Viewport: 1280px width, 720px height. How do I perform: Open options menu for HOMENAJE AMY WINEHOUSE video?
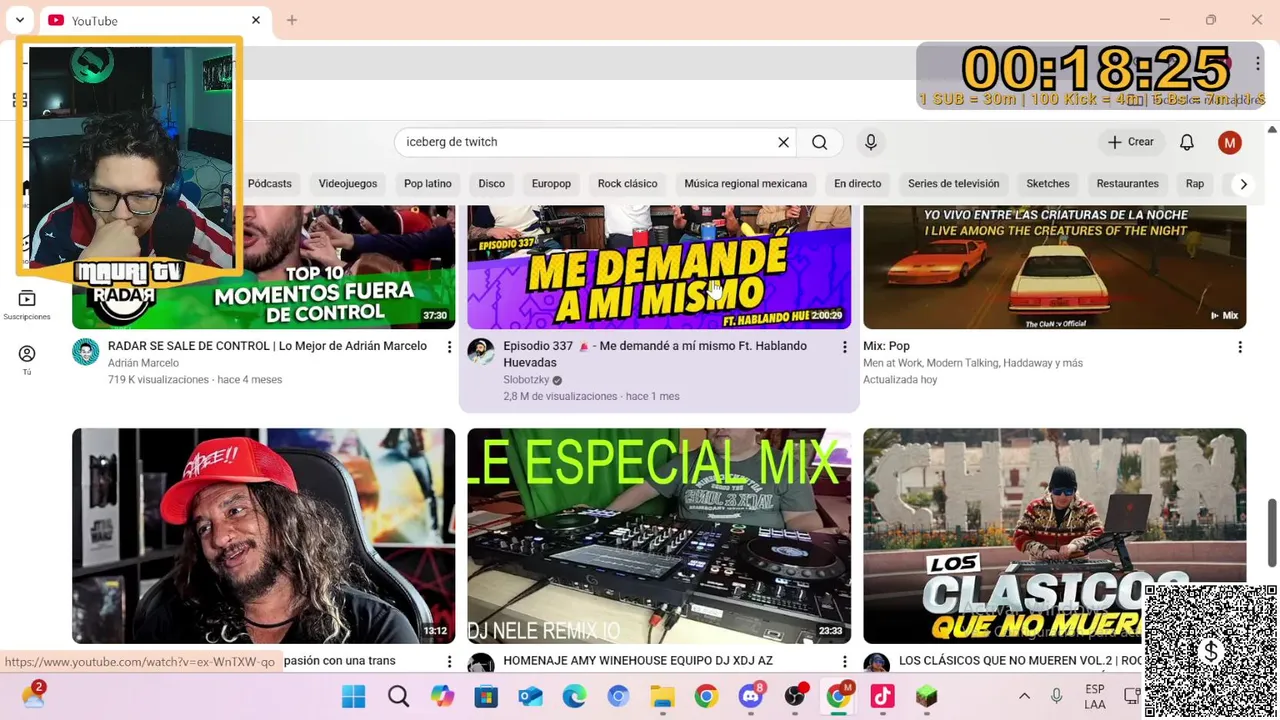[x=844, y=662]
